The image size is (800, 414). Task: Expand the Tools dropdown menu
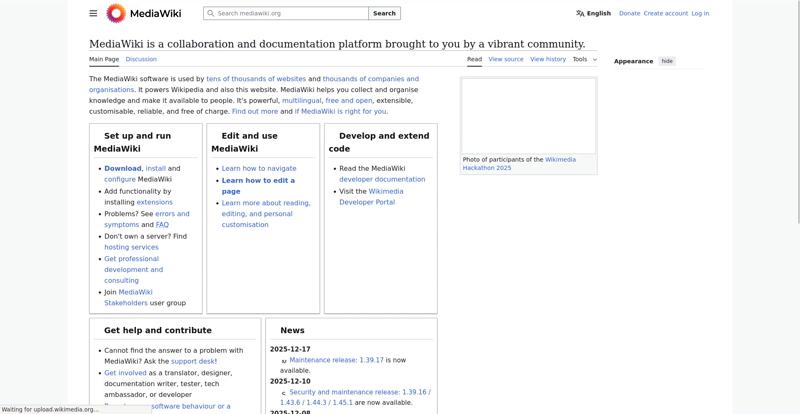coord(584,59)
